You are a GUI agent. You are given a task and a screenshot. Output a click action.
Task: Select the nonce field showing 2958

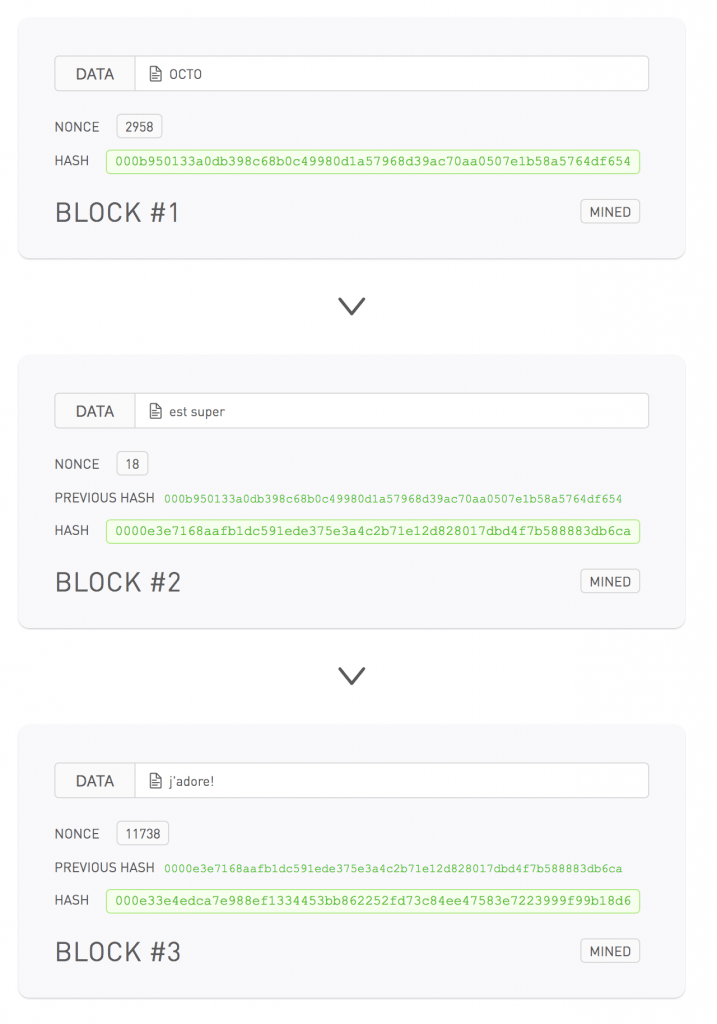click(139, 127)
